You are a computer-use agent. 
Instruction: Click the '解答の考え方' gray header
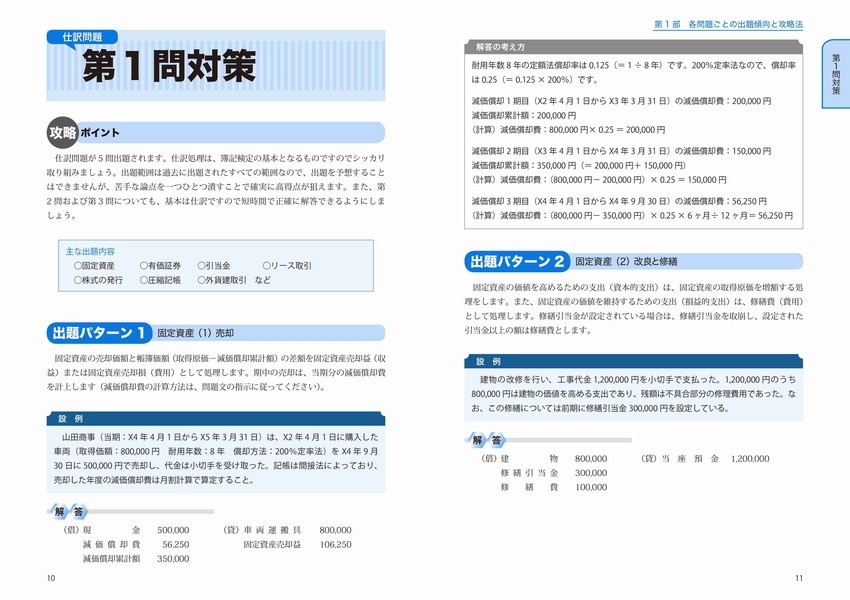coord(633,47)
